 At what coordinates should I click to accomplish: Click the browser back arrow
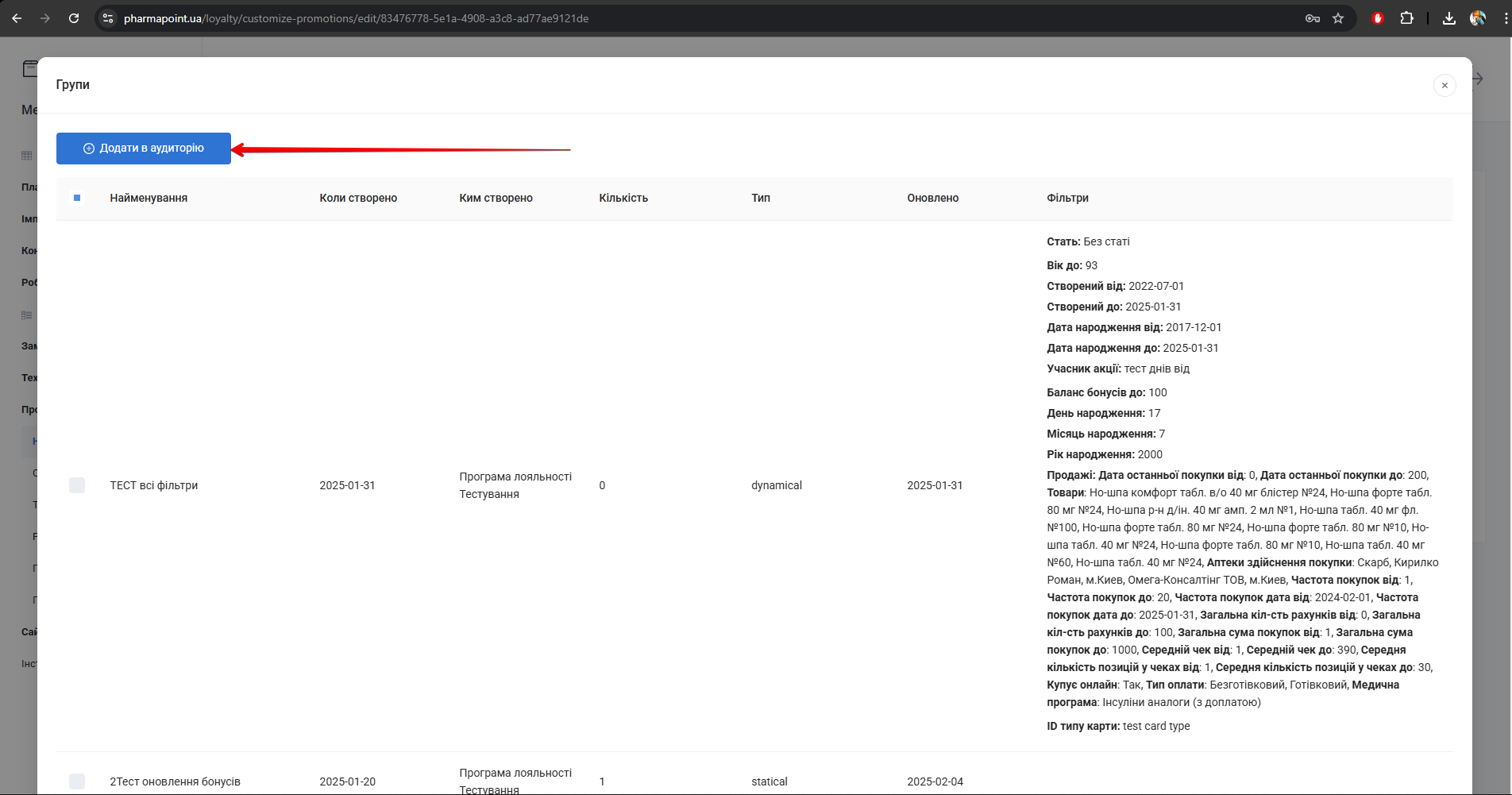coord(17,18)
